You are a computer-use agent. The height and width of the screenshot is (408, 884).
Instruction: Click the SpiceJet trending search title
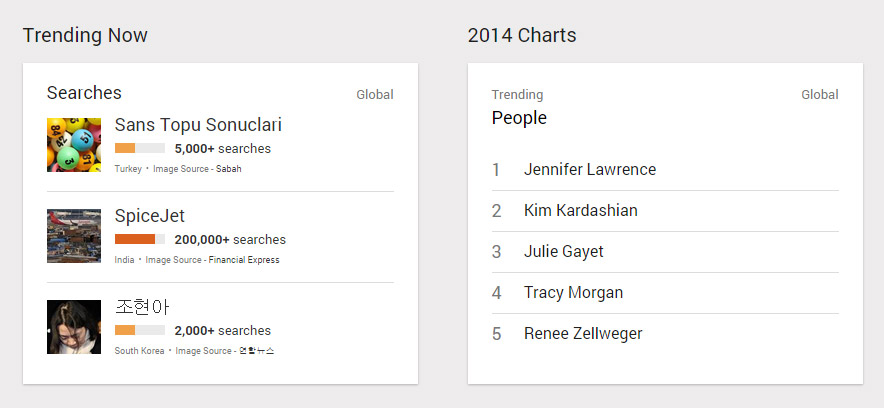coord(150,216)
